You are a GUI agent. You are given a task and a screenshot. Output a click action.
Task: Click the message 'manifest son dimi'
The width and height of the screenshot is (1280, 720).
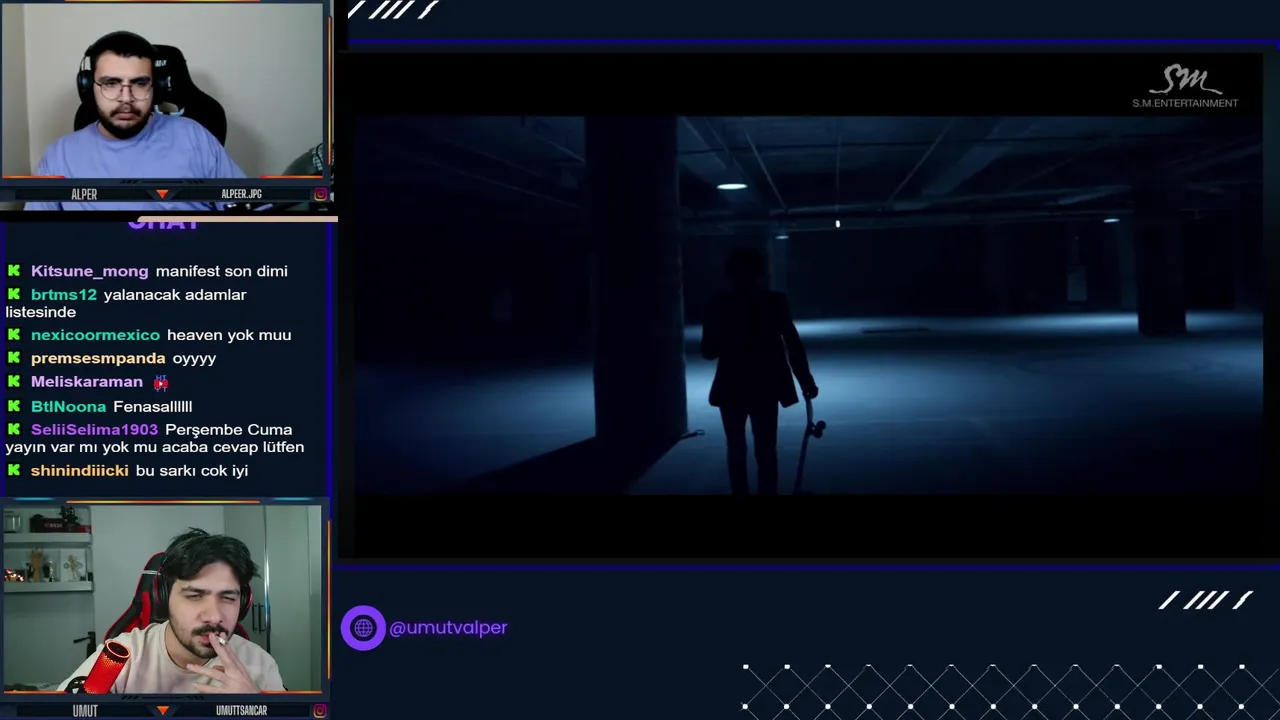point(221,271)
